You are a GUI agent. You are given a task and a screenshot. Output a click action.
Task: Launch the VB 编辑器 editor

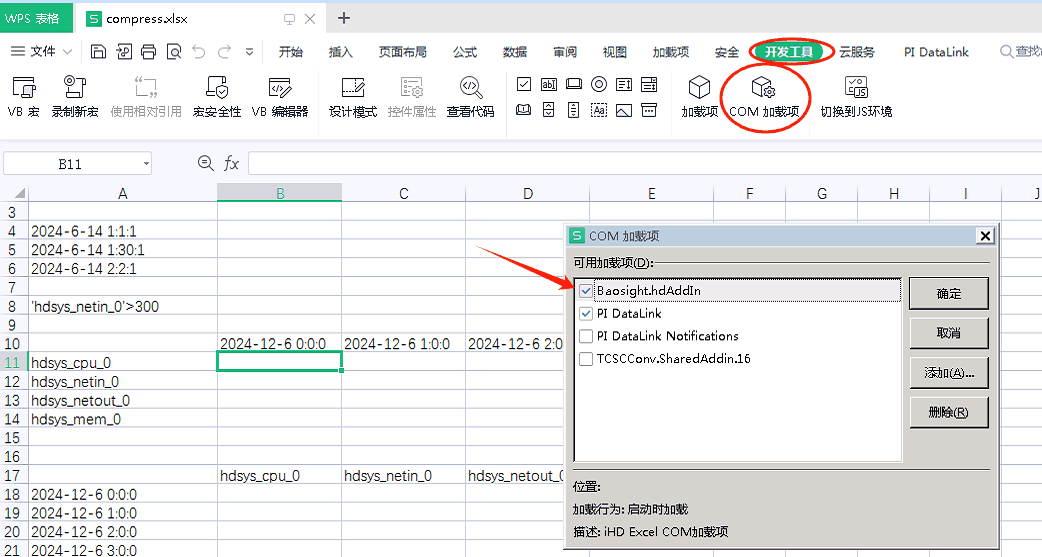point(280,97)
